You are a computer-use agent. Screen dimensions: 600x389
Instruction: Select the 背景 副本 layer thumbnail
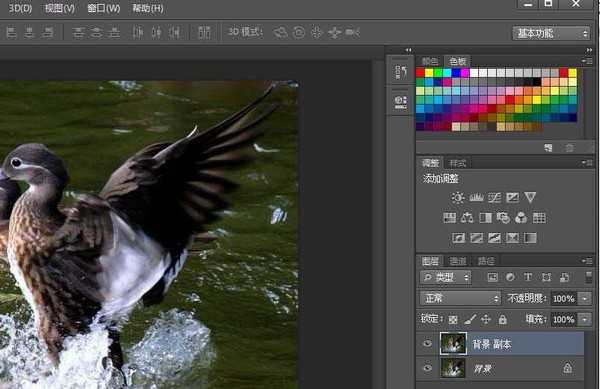(453, 343)
